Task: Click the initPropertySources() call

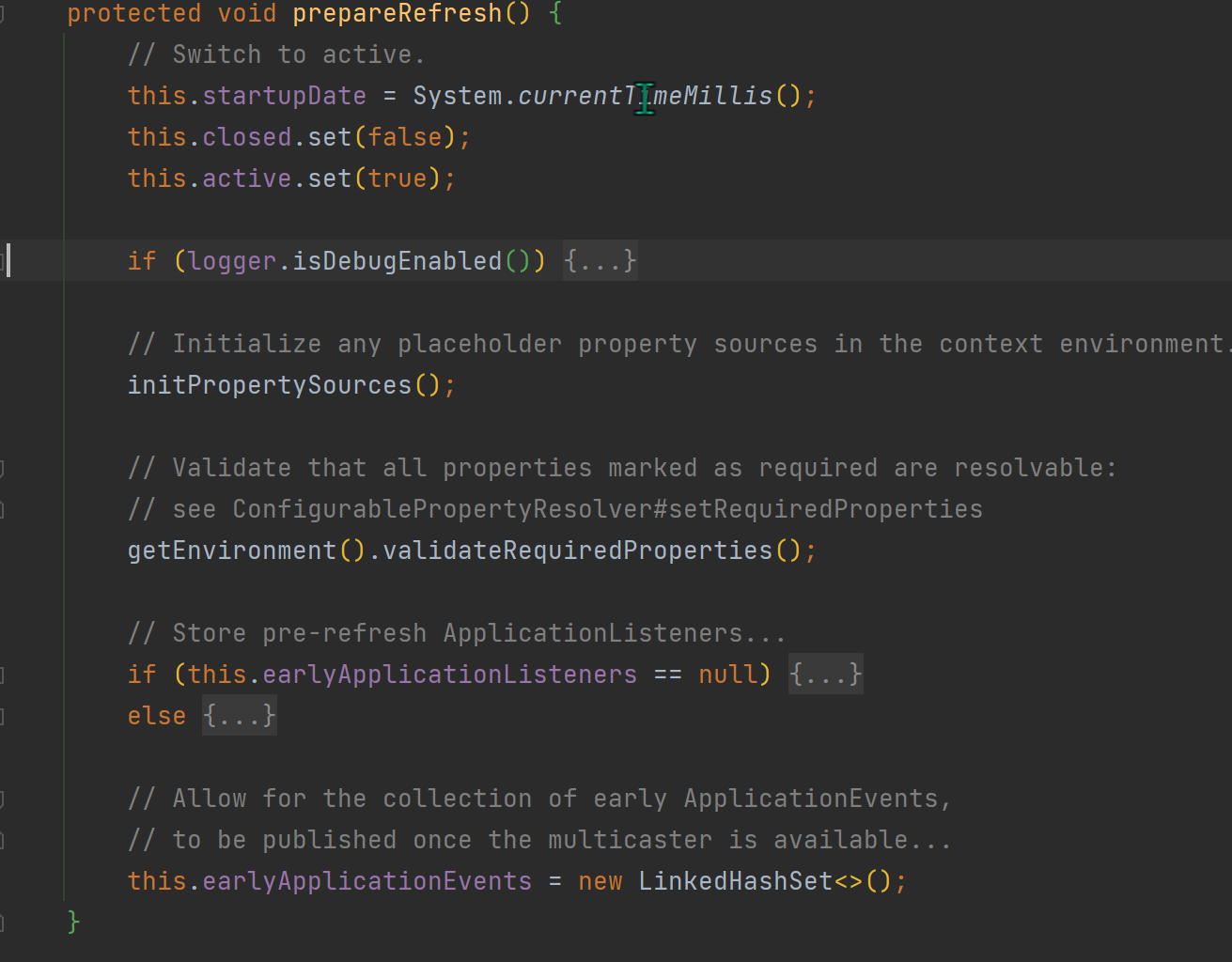Action: point(291,385)
